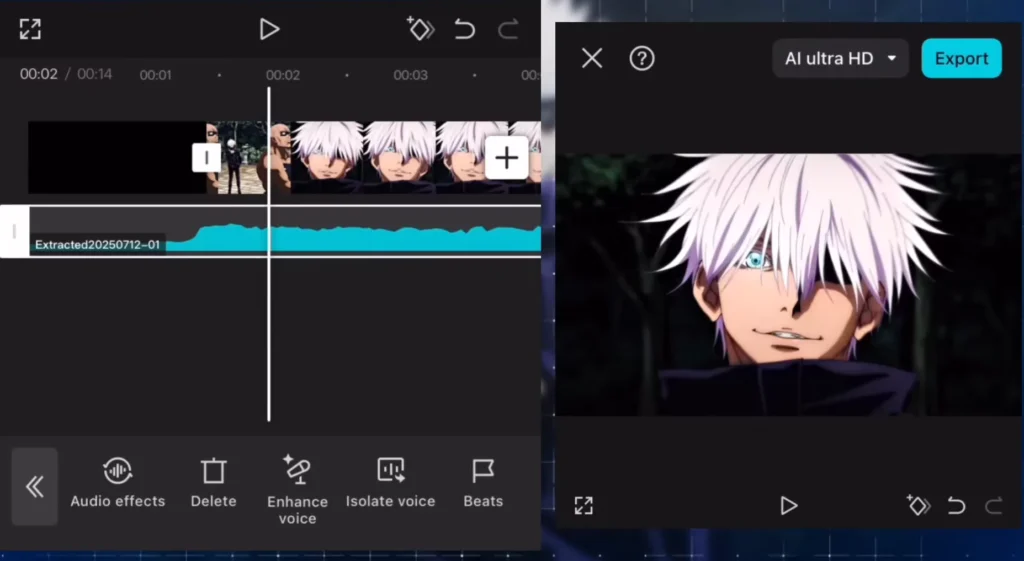Go back with the double chevron button

[x=35, y=487]
